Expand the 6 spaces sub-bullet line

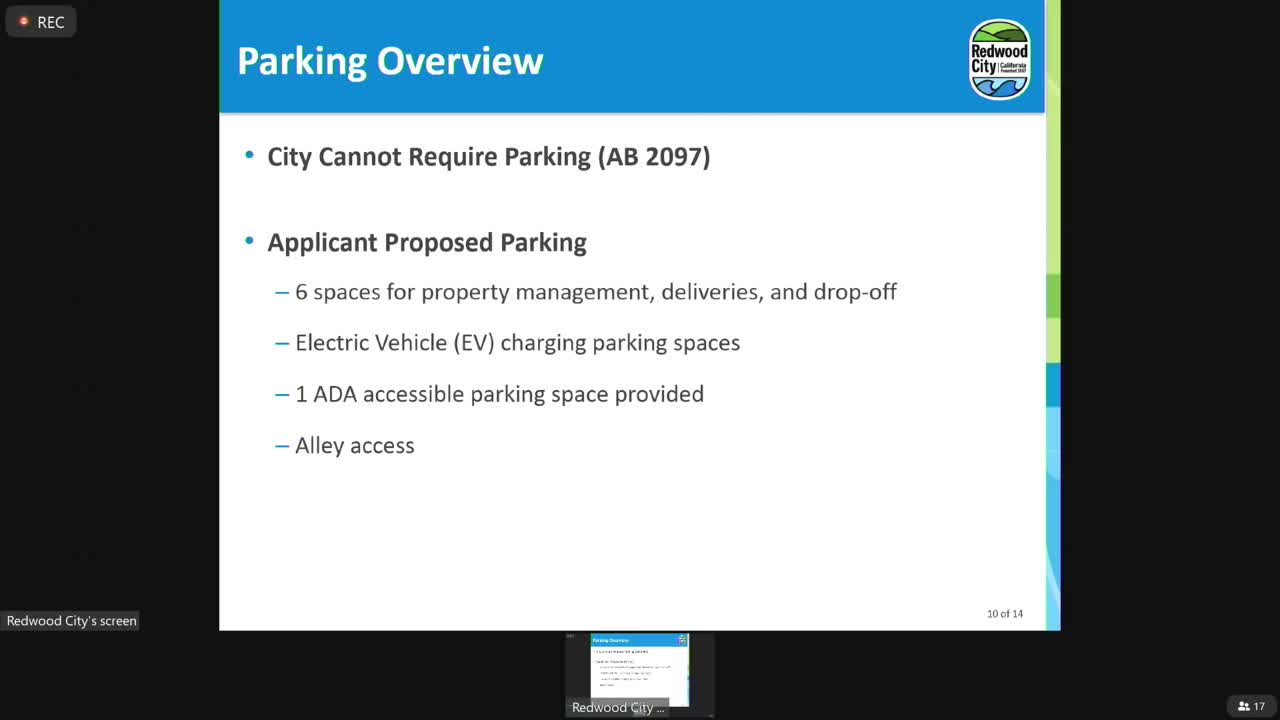(x=281, y=292)
